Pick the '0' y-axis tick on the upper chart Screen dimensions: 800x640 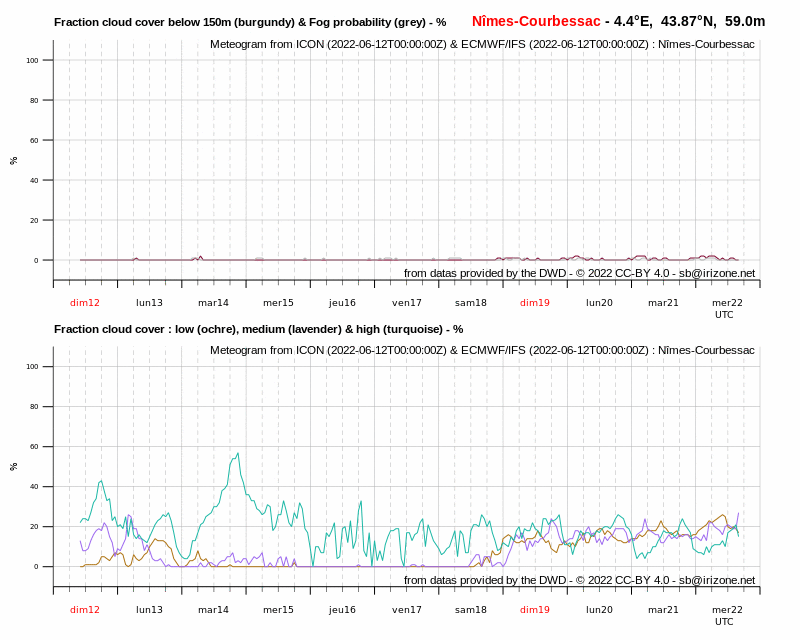(x=36, y=260)
